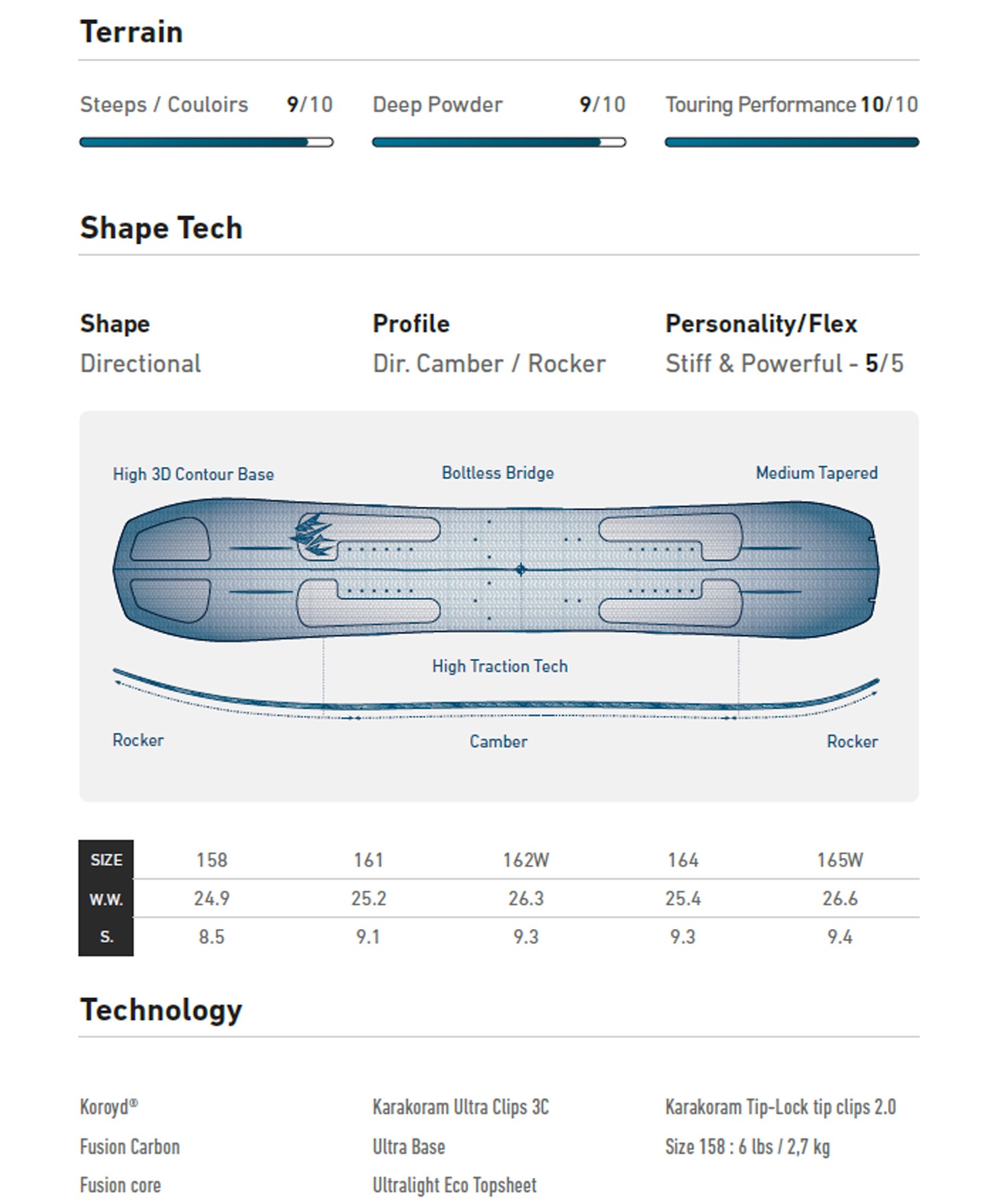
Task: Choose the 165W size column header
Action: 840,860
